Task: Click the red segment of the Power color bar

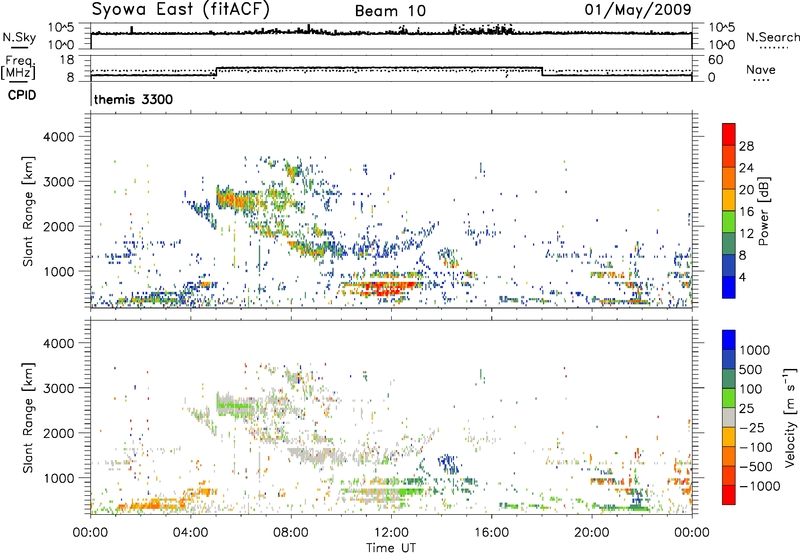Action: [x=729, y=134]
